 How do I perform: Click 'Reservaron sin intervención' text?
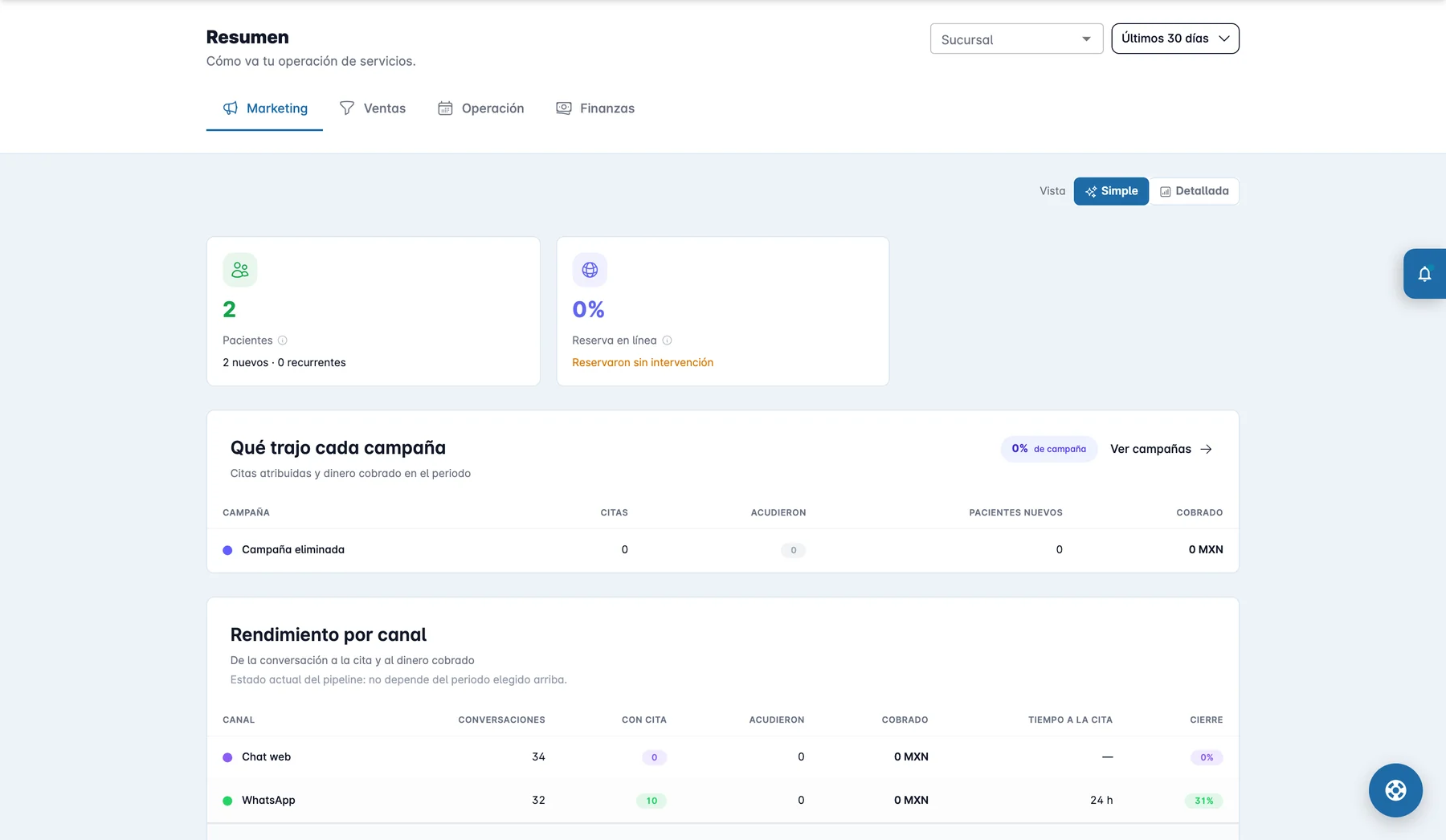643,362
